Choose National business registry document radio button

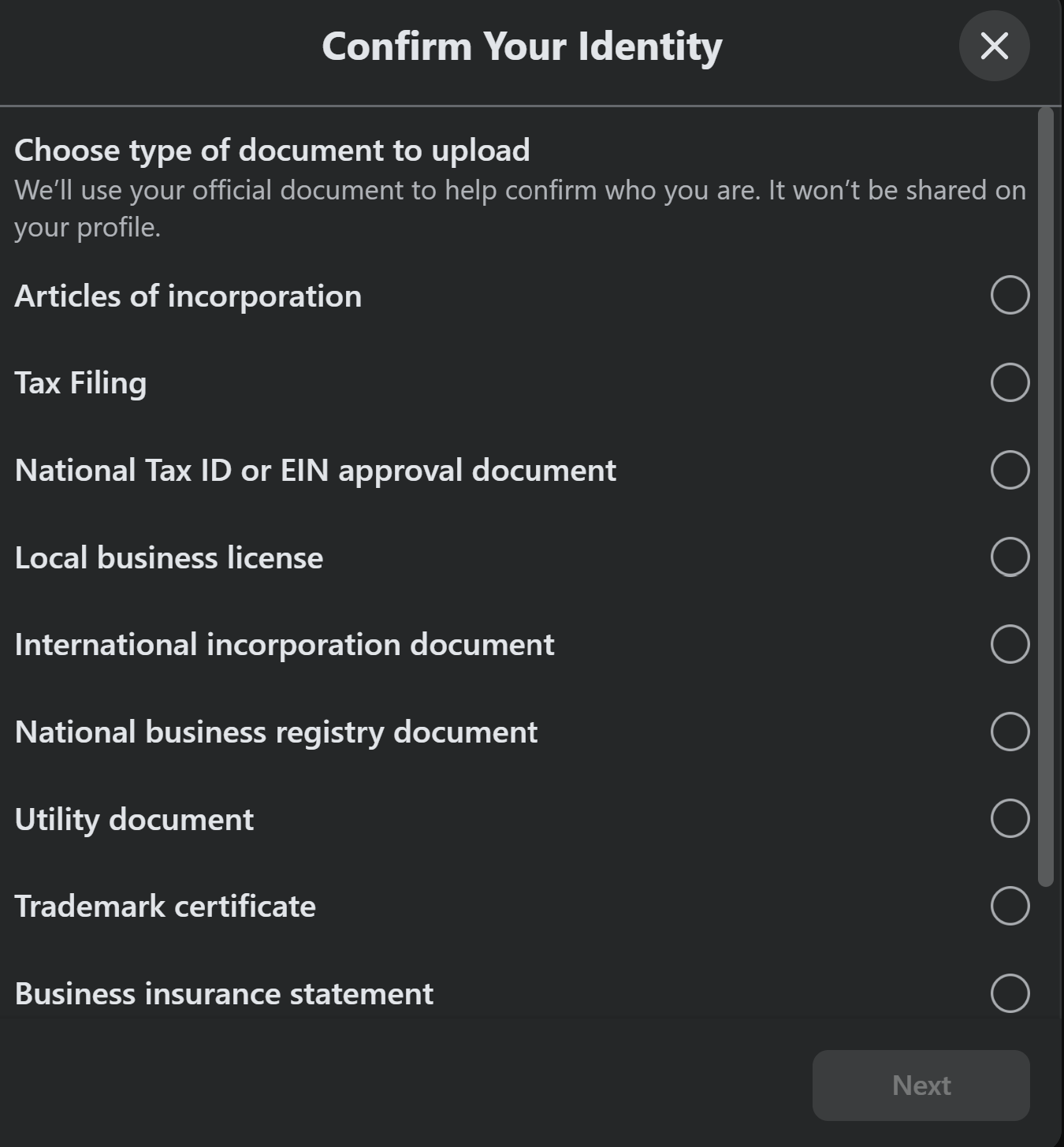1010,732
